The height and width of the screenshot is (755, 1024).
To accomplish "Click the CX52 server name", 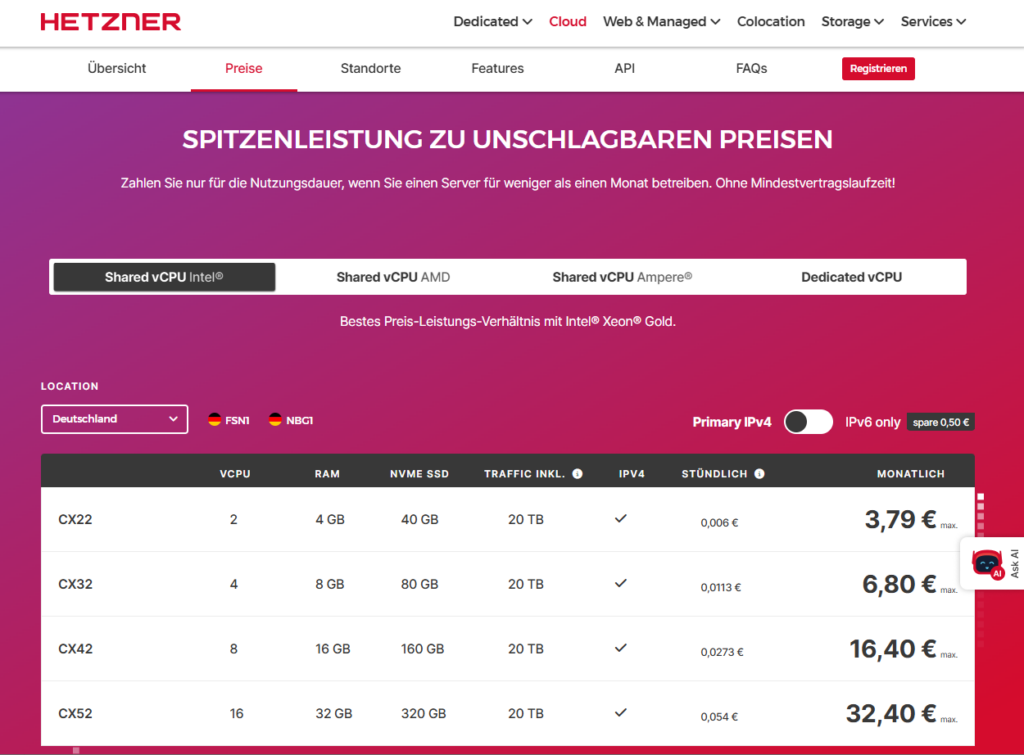I will pyautogui.click(x=75, y=713).
